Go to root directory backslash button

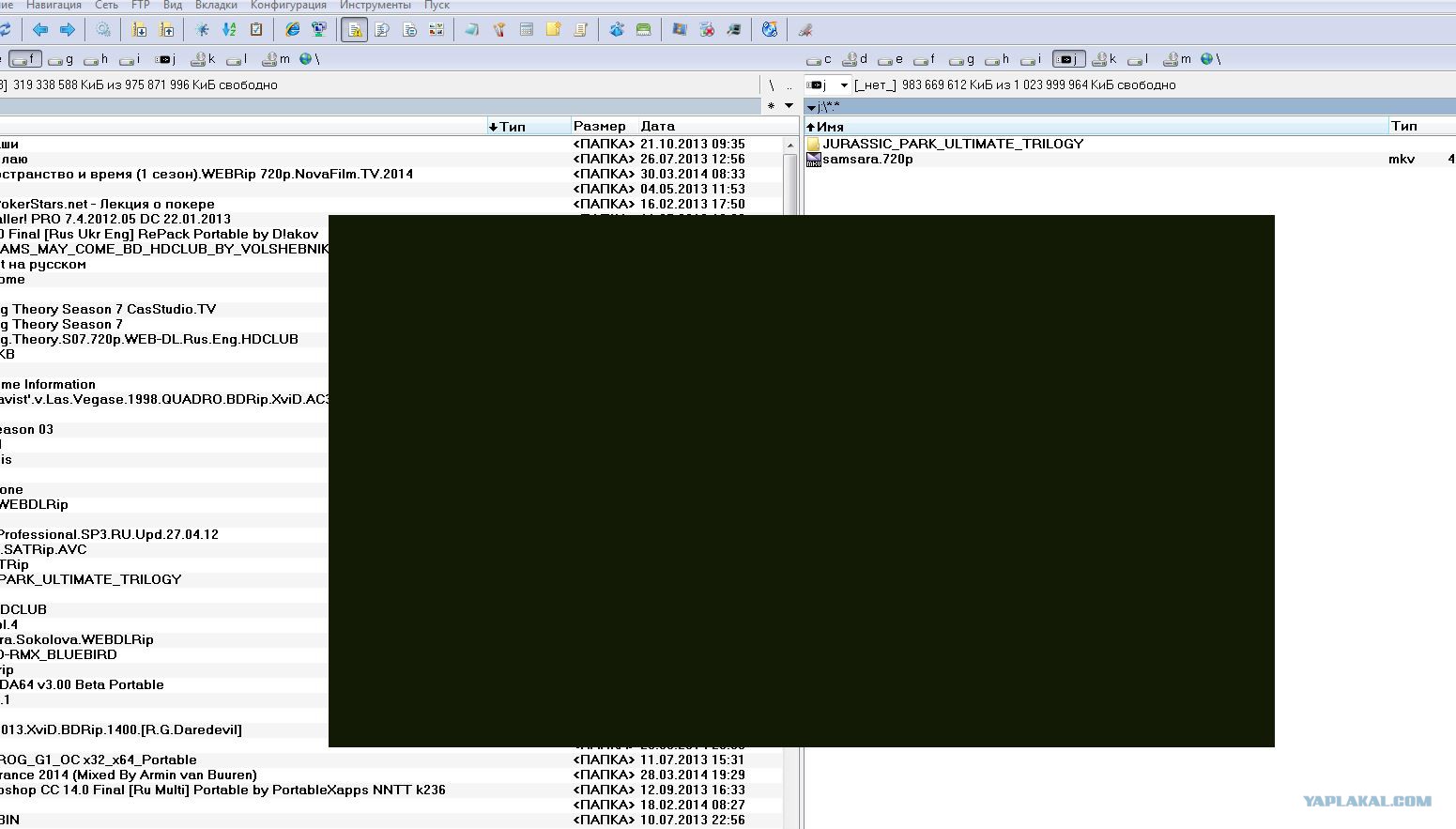click(x=772, y=84)
